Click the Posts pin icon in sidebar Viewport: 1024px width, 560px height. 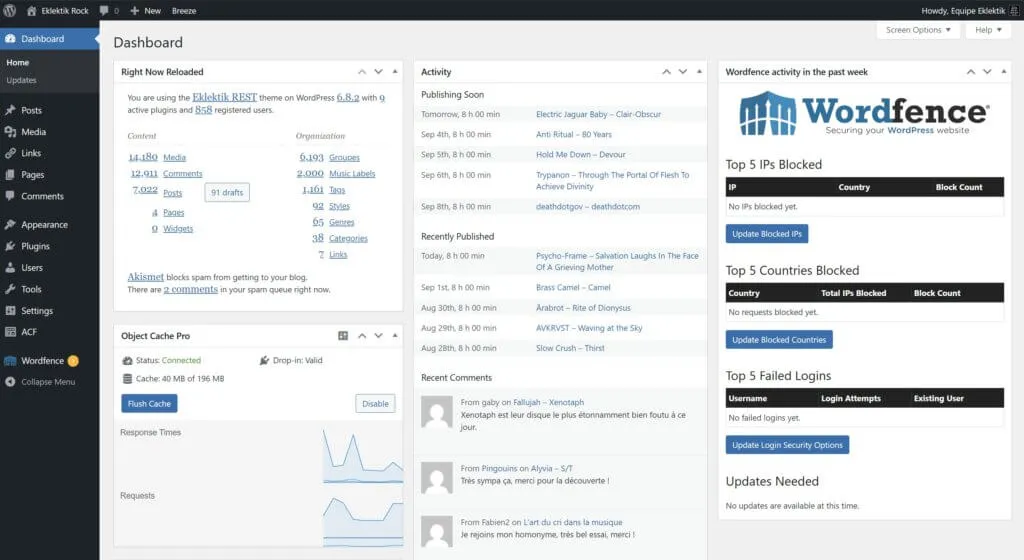(x=10, y=110)
